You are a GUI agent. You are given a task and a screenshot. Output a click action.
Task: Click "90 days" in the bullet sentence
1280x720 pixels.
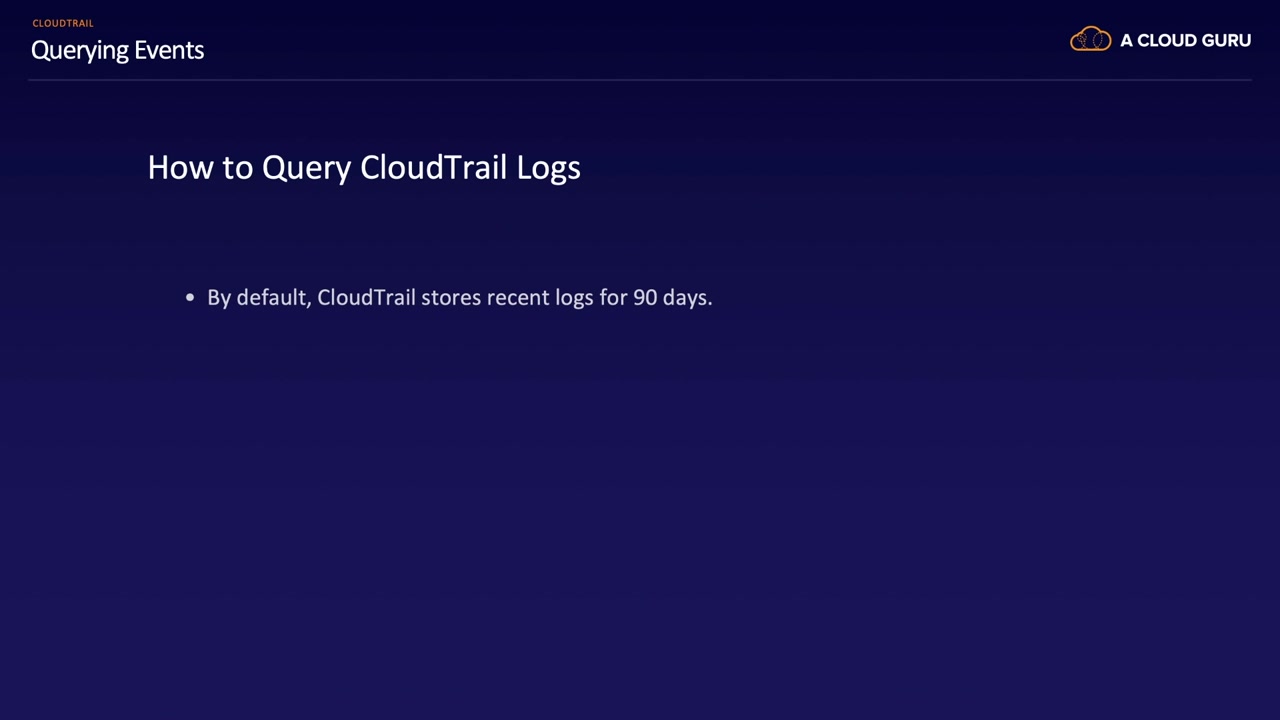point(670,298)
